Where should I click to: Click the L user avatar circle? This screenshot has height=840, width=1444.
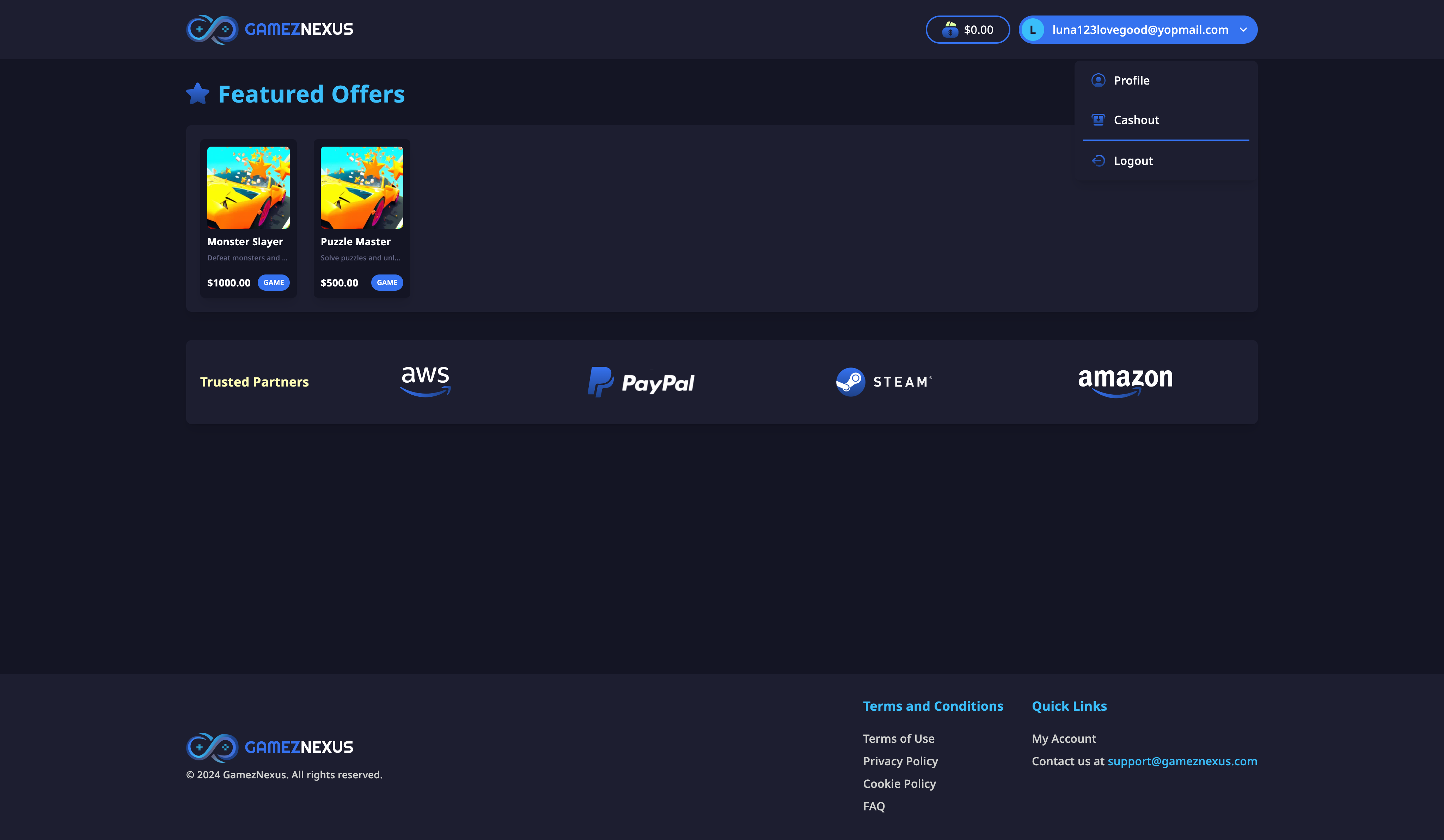coord(1033,30)
